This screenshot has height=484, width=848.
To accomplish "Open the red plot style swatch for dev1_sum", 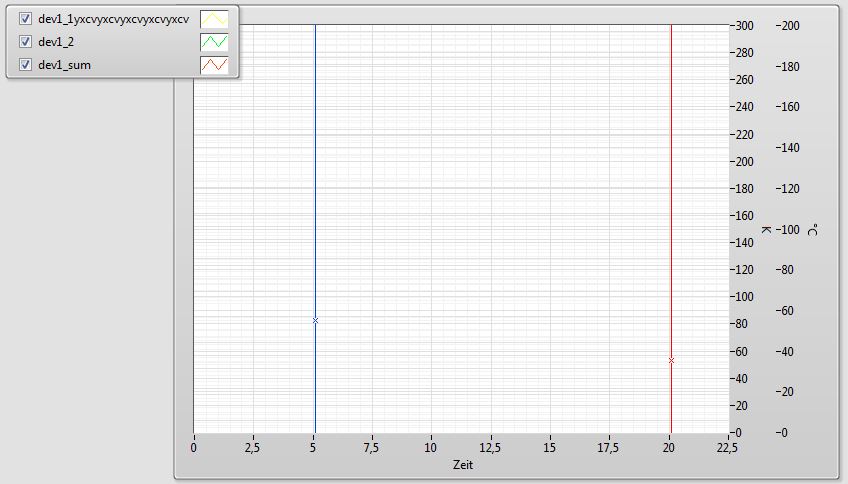I will click(214, 65).
